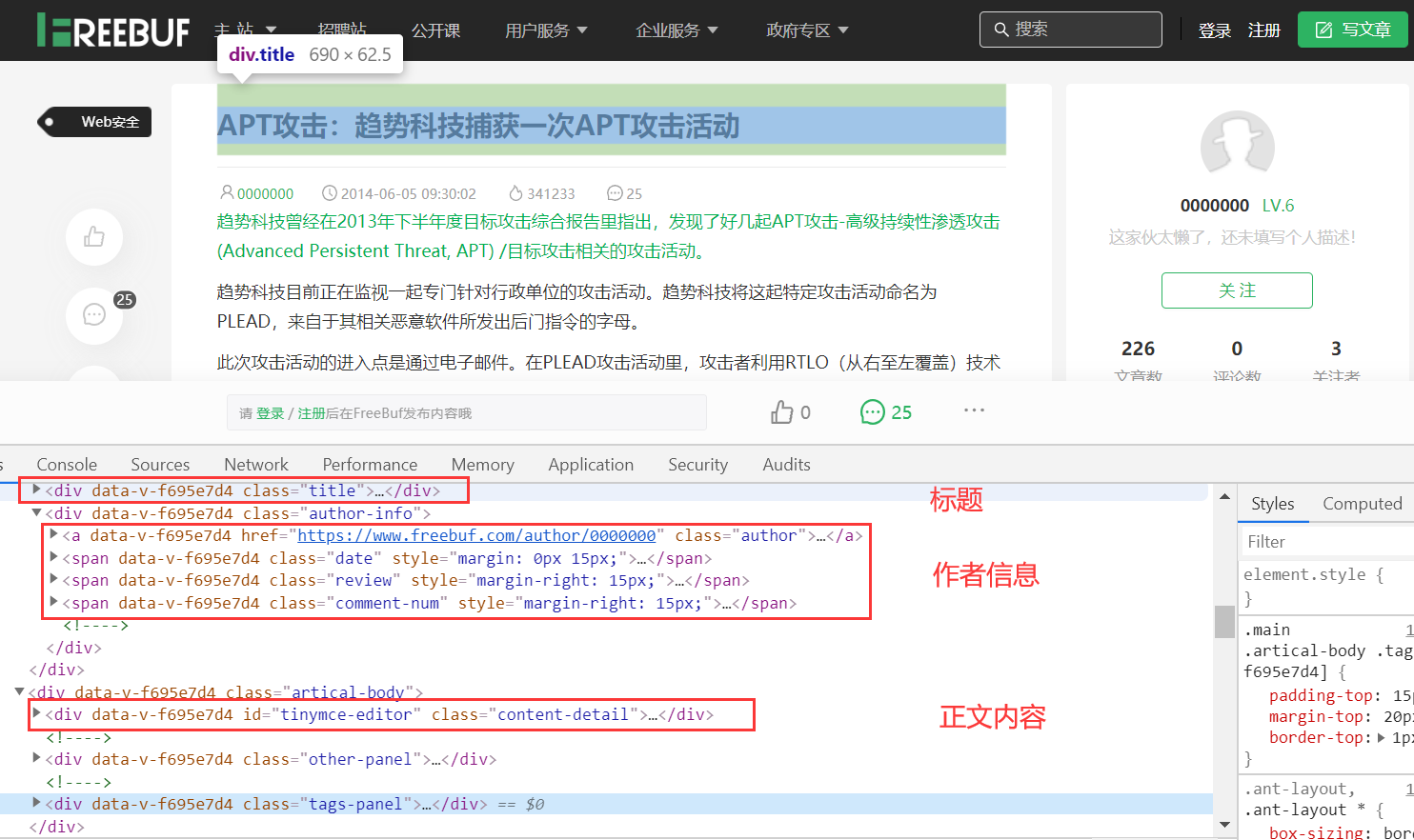Expand the span class="date" node

coord(53,557)
